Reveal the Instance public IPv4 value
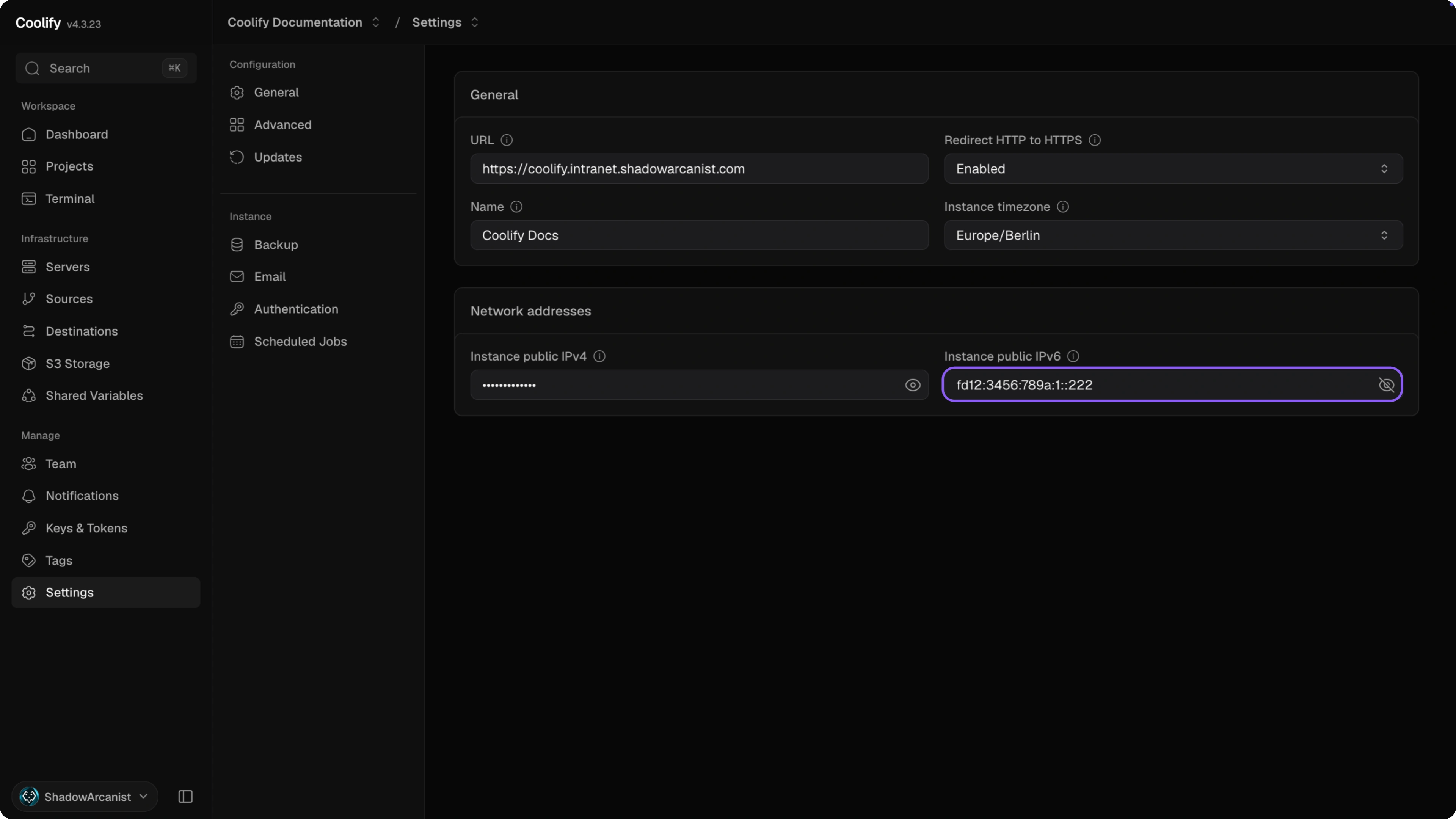1456x819 pixels. tap(912, 385)
